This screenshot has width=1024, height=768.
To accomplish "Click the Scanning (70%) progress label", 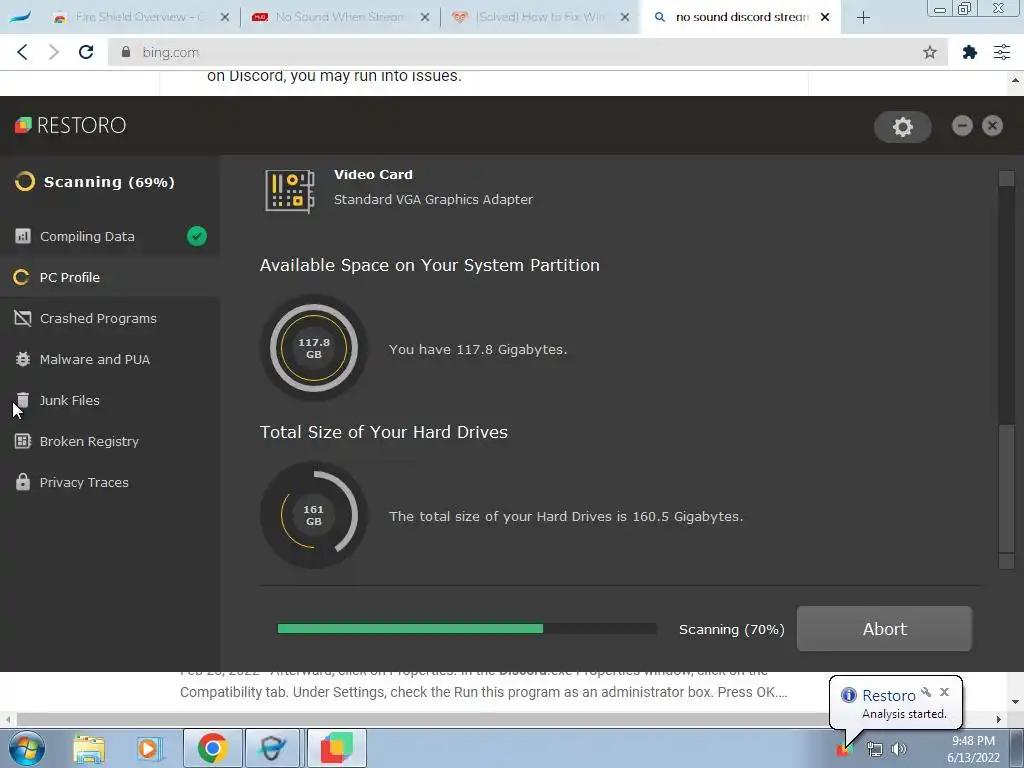I will tap(731, 629).
